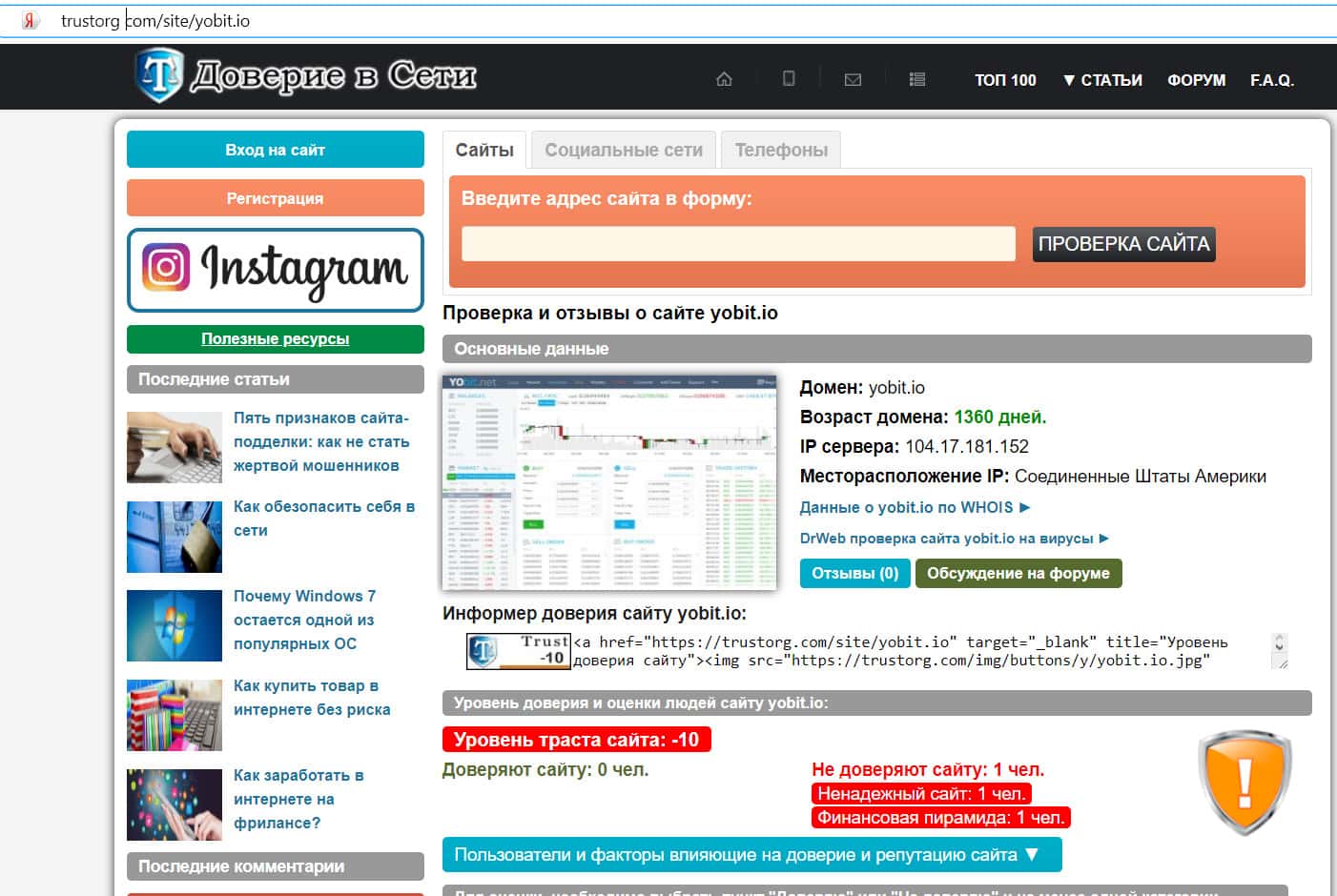The height and width of the screenshot is (896, 1337).
Task: Open the F.A.Q. page
Action: click(1272, 80)
